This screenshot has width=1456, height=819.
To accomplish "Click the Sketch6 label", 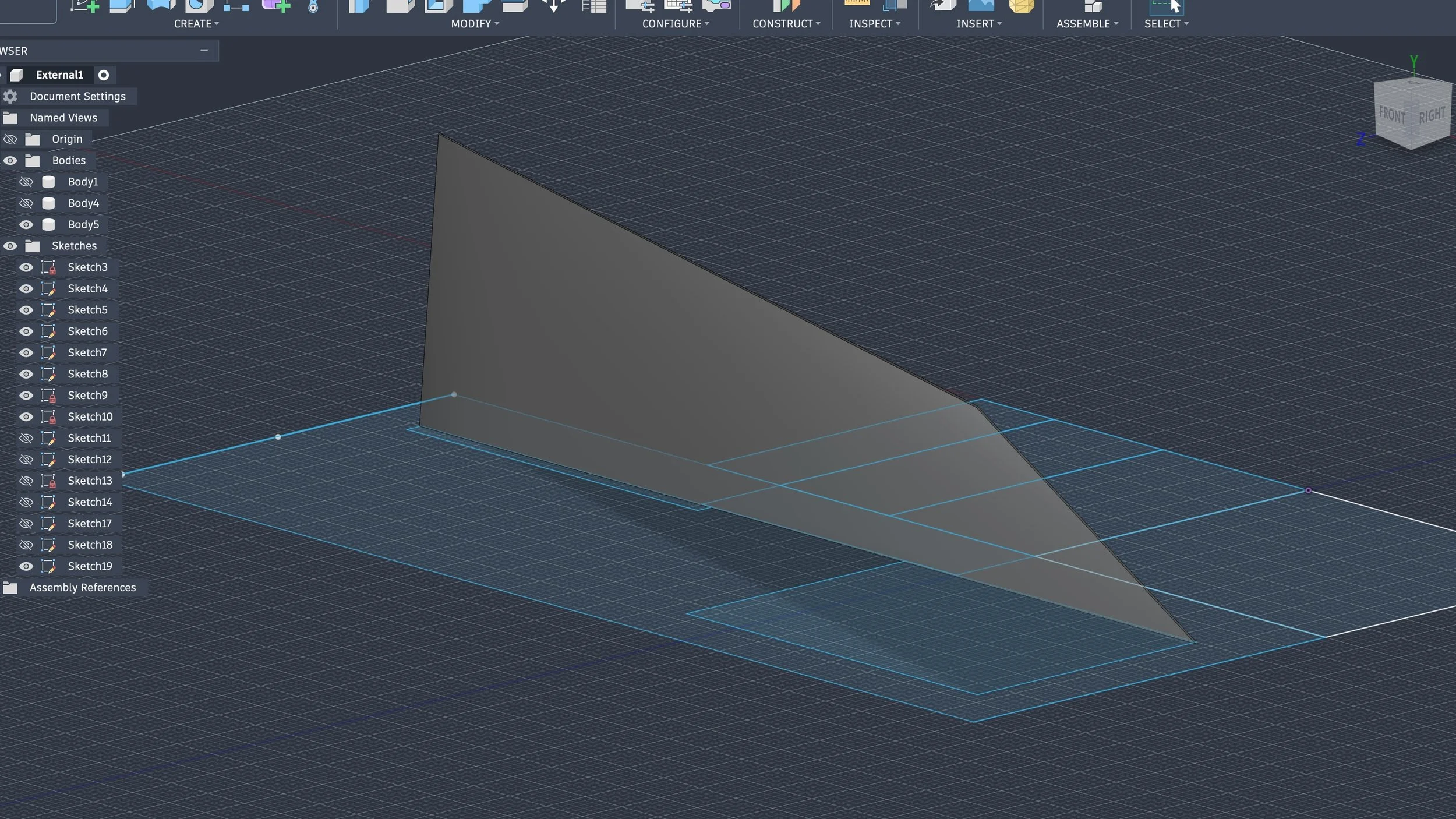I will click(x=88, y=331).
